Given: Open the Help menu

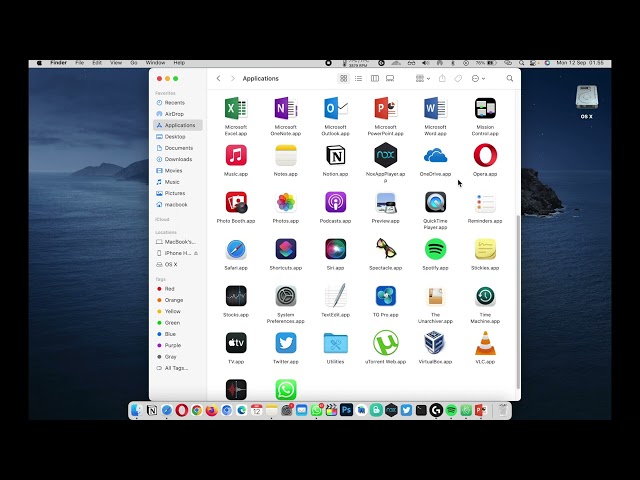Looking at the screenshot, I should point(179,63).
